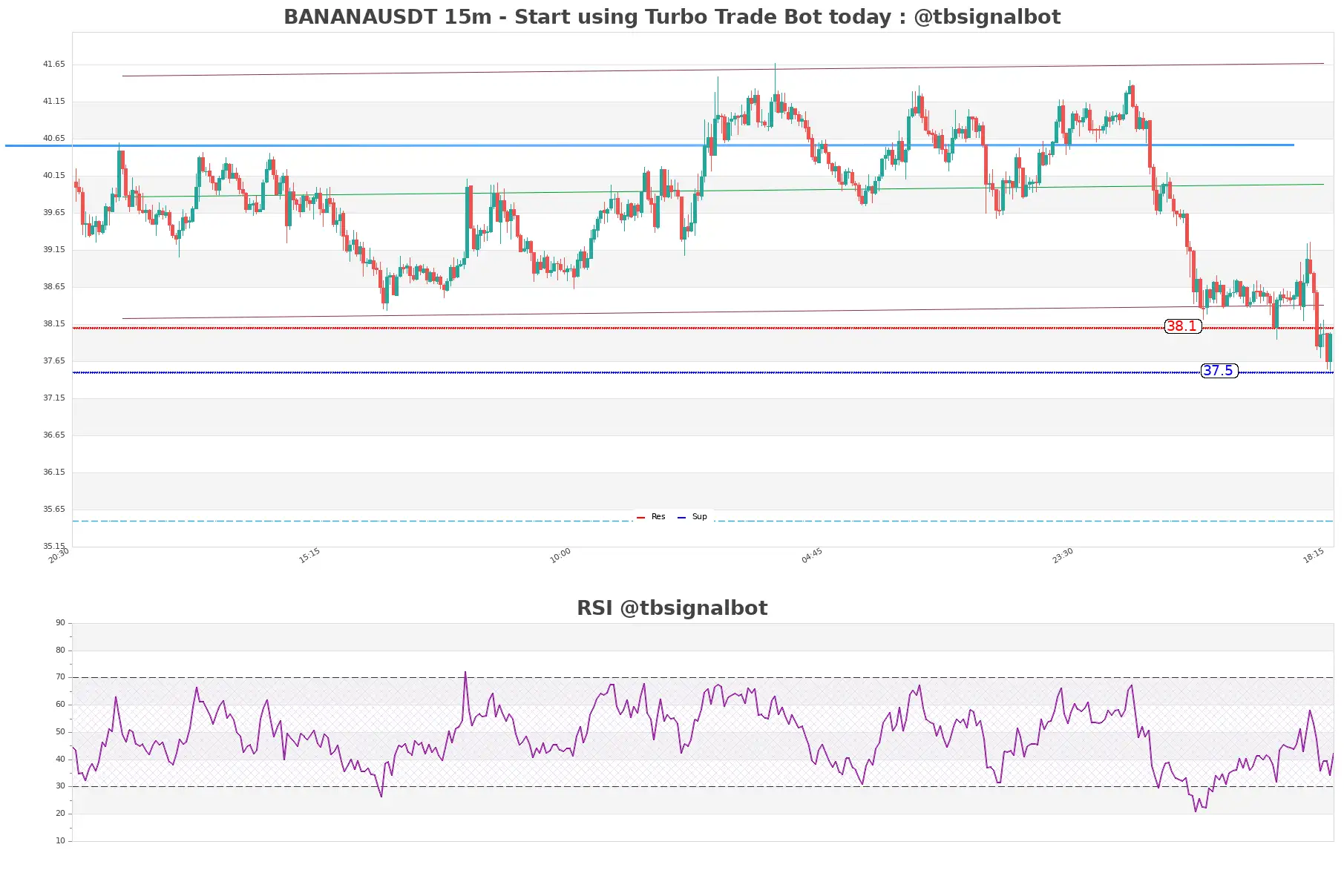Click the Sup legend entry

tap(692, 517)
